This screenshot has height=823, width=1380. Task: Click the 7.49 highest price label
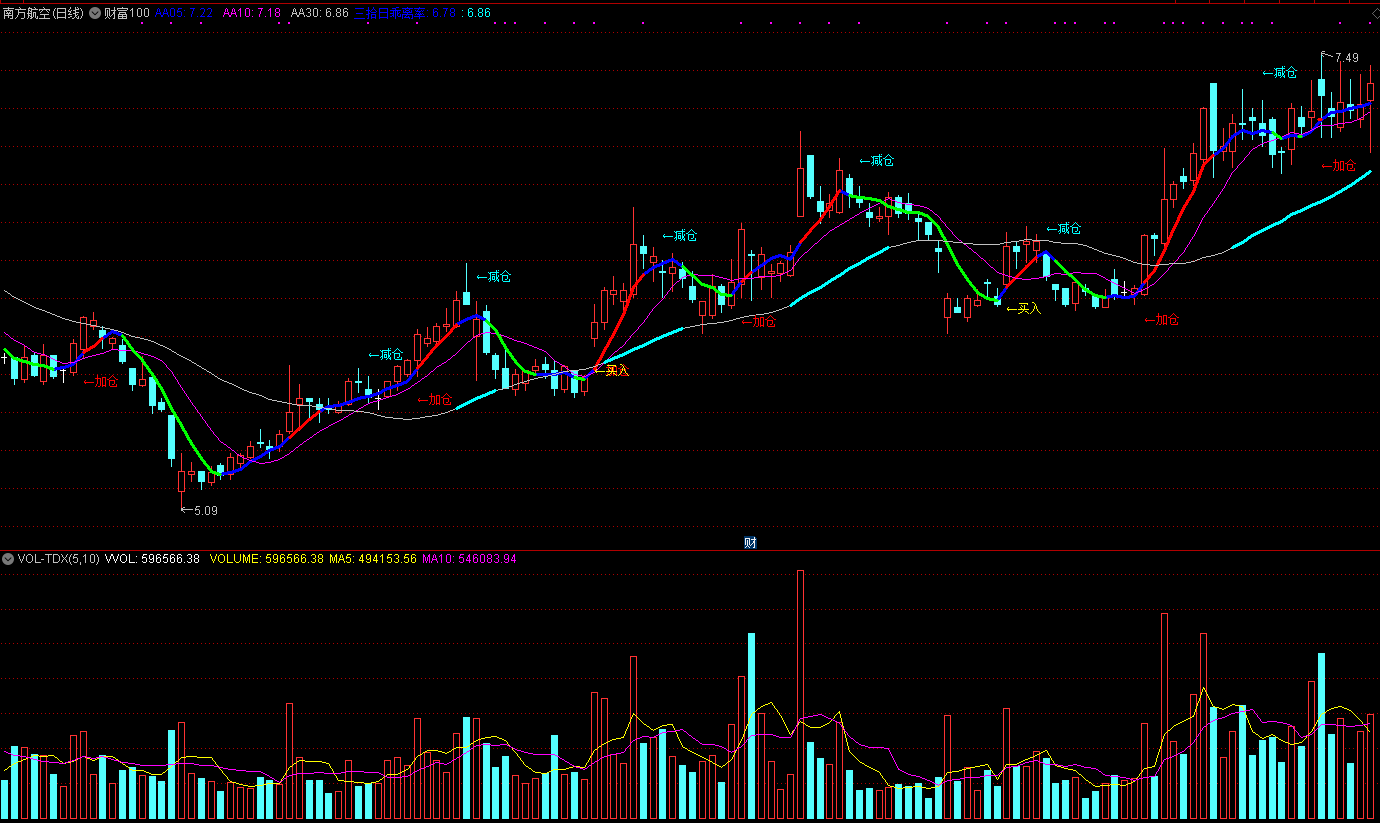[1346, 58]
